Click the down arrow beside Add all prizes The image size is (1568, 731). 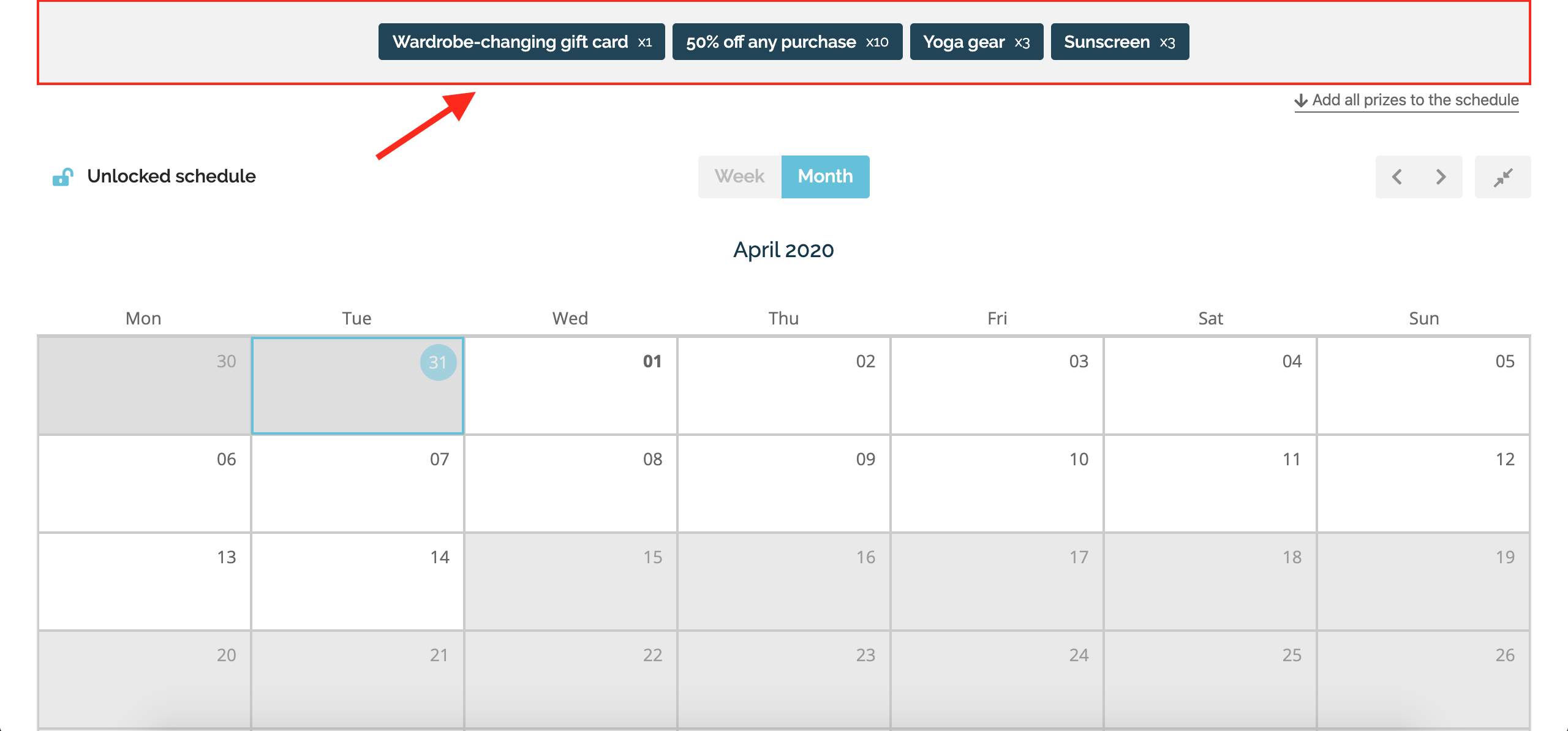pos(1301,101)
